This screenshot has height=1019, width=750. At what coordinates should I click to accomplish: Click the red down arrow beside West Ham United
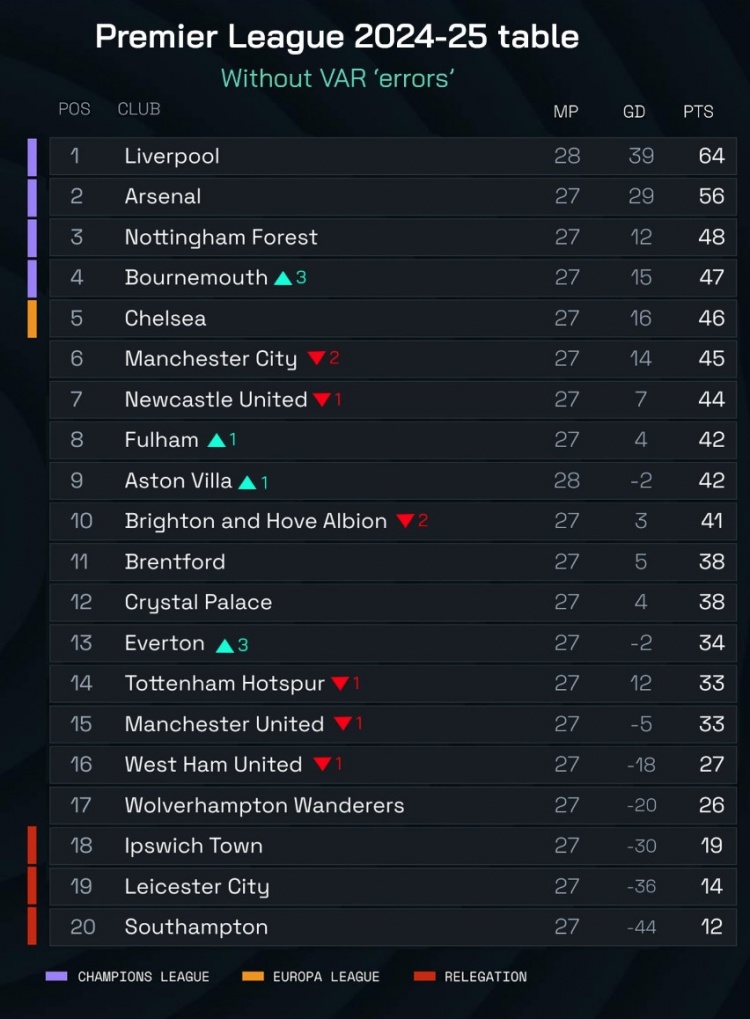(x=322, y=765)
